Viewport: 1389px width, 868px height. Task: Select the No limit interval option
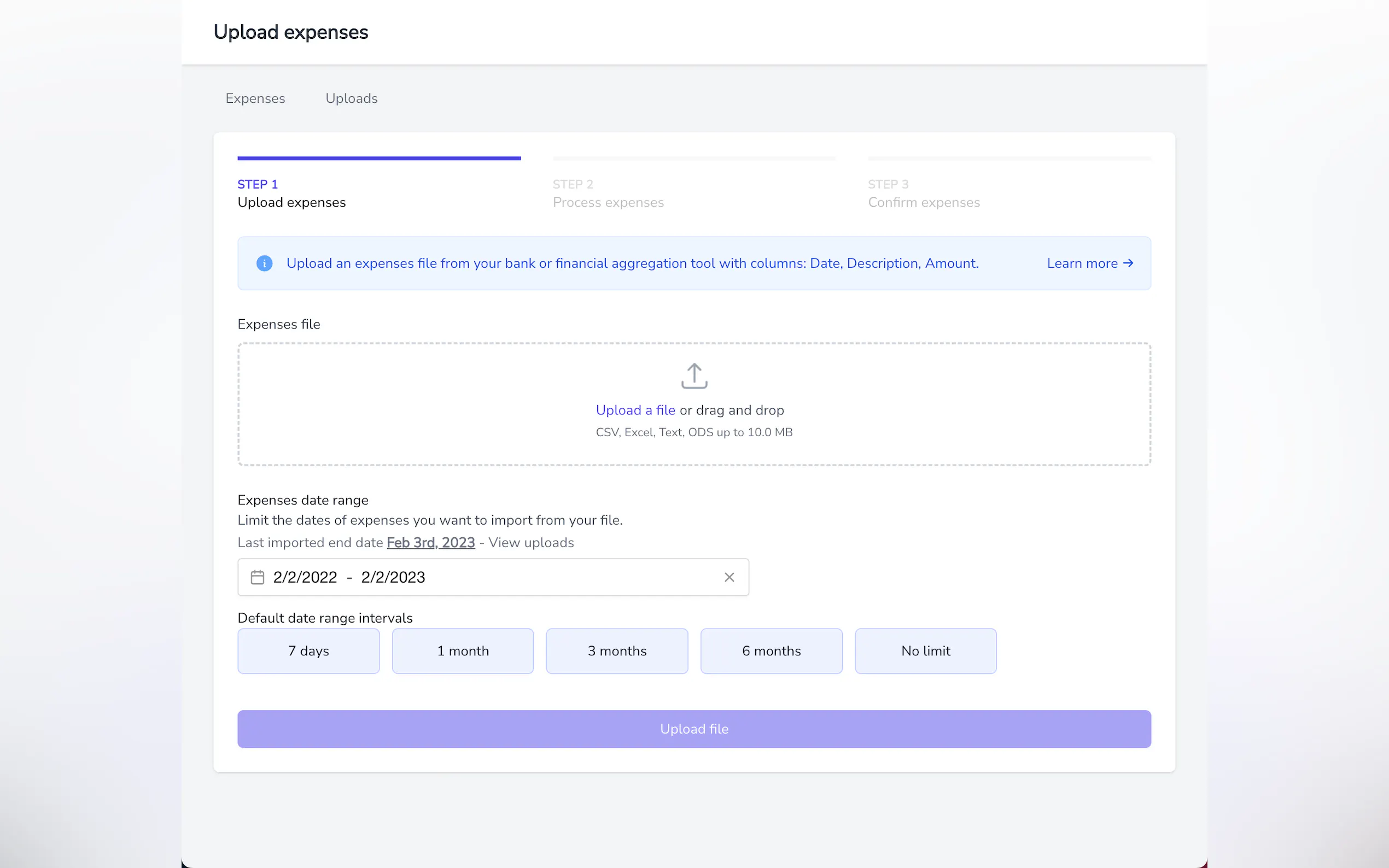[925, 650]
